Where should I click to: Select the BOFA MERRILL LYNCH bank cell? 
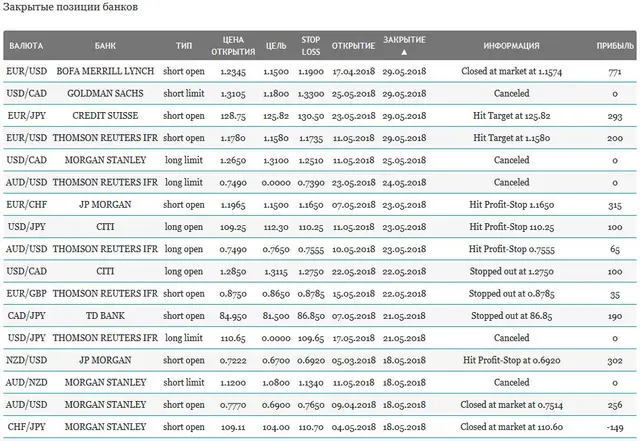(x=105, y=71)
